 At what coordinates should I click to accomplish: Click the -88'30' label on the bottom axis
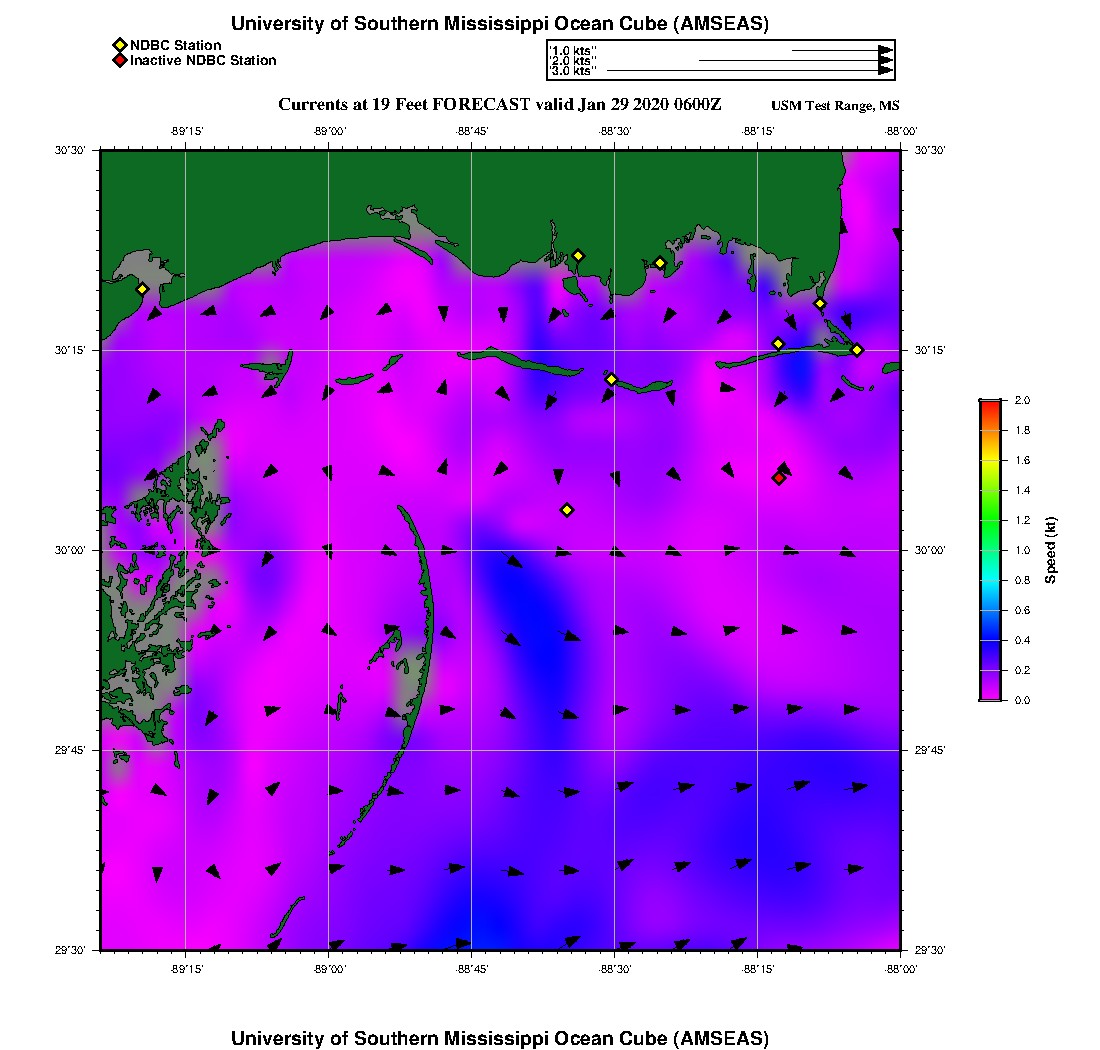coord(615,969)
